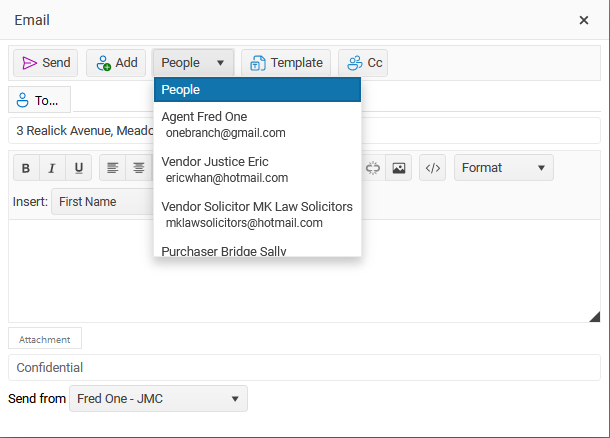Center align text
The width and height of the screenshot is (610, 438).
(139, 168)
